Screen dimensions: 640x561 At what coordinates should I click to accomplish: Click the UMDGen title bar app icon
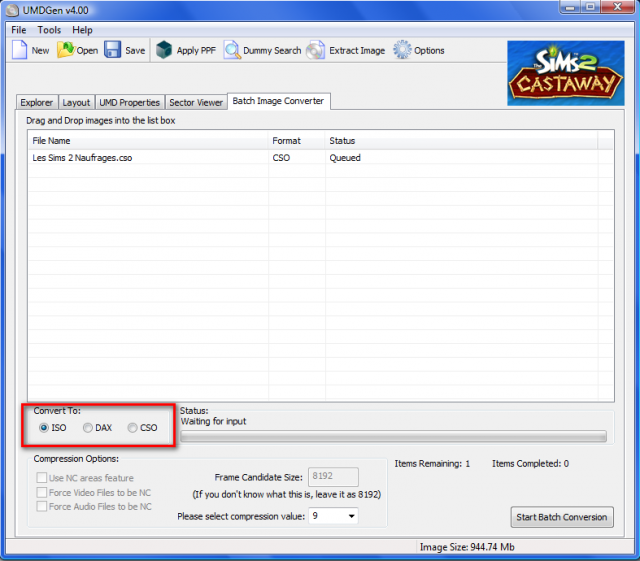13,10
